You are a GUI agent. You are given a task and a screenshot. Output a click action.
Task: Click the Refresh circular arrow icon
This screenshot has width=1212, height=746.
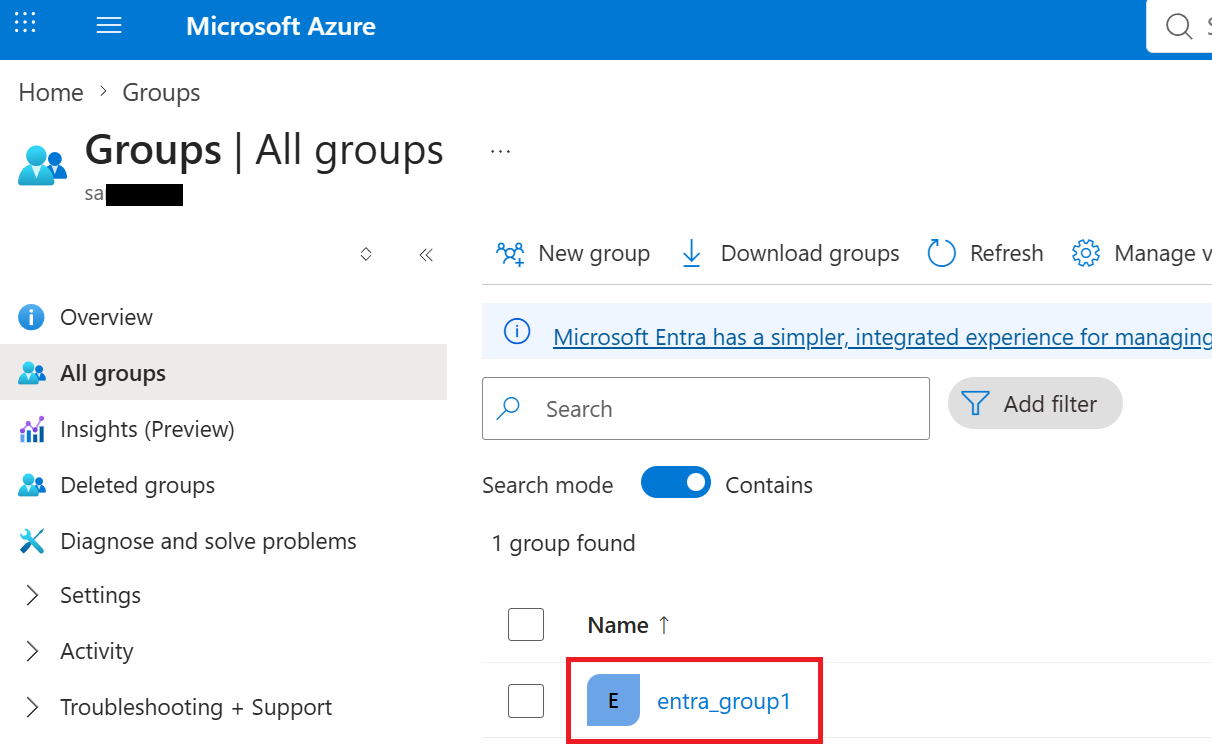(942, 254)
